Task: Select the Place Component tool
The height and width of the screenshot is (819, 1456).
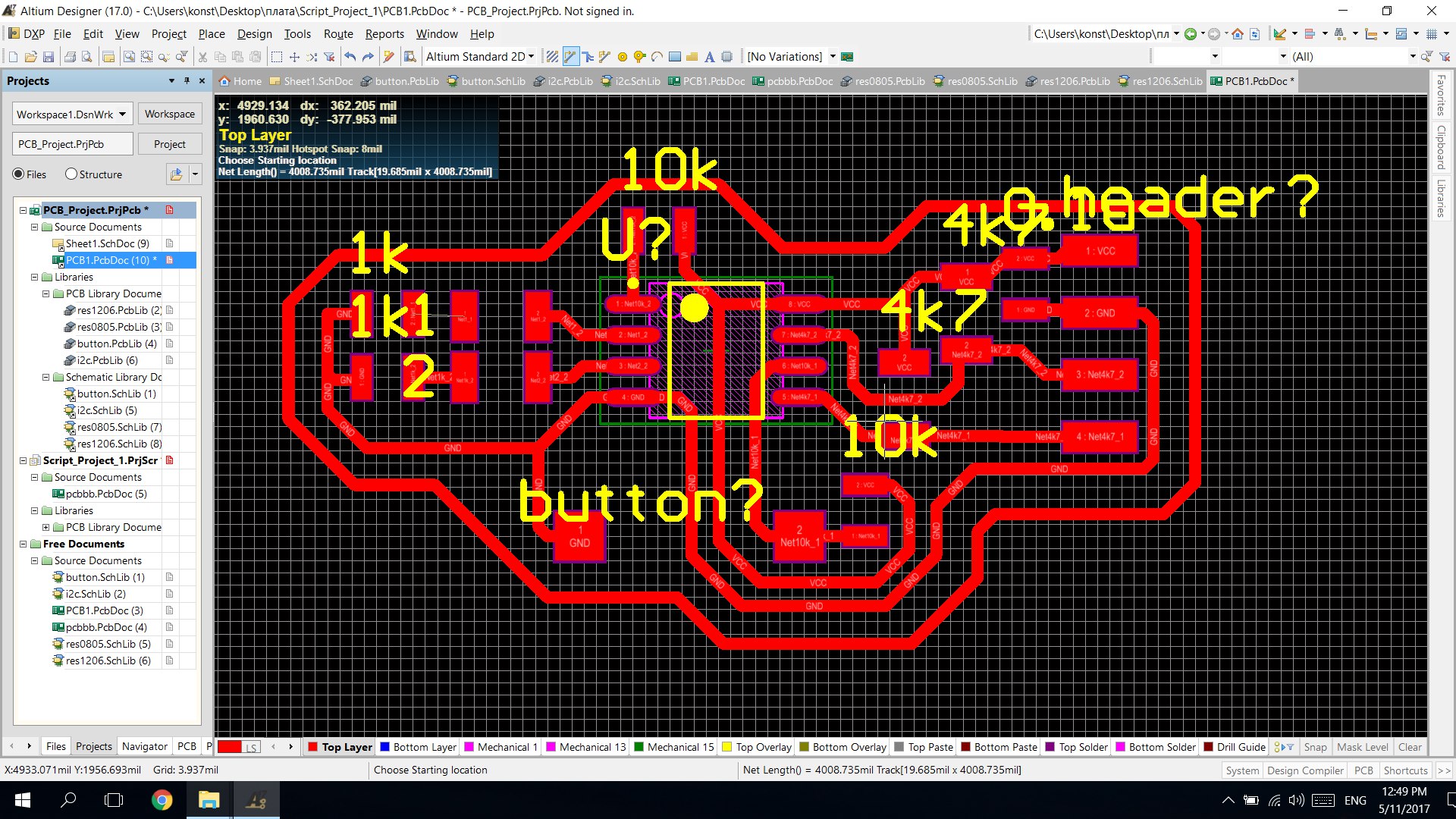Action: 726,57
